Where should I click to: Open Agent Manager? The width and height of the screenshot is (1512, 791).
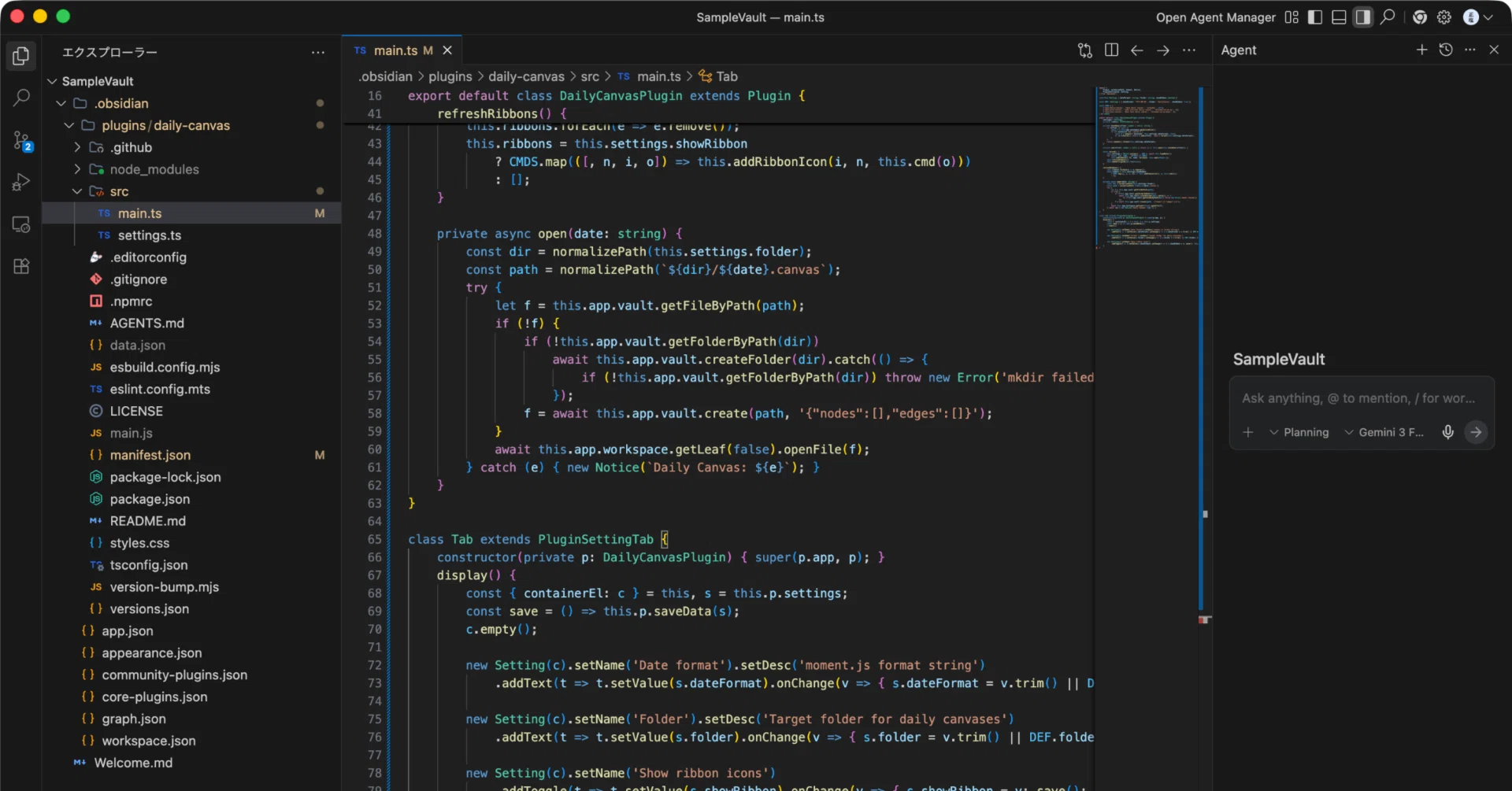click(x=1215, y=17)
